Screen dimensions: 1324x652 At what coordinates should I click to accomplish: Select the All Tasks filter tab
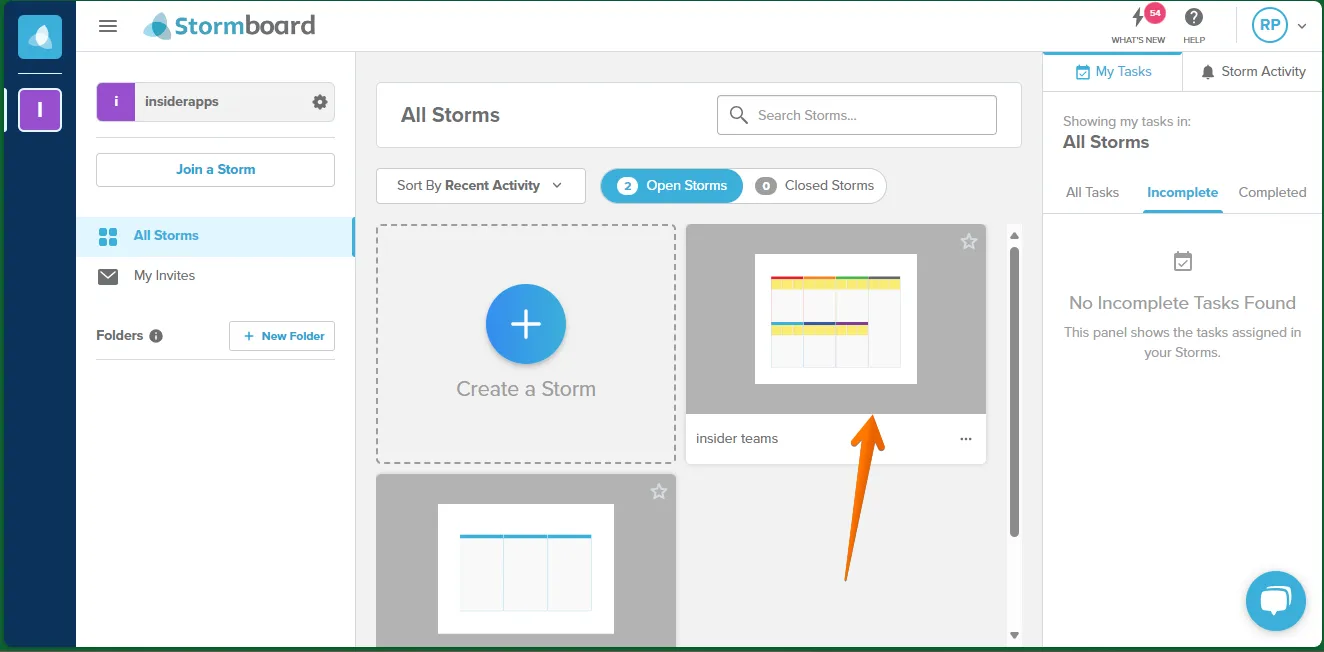(1092, 193)
